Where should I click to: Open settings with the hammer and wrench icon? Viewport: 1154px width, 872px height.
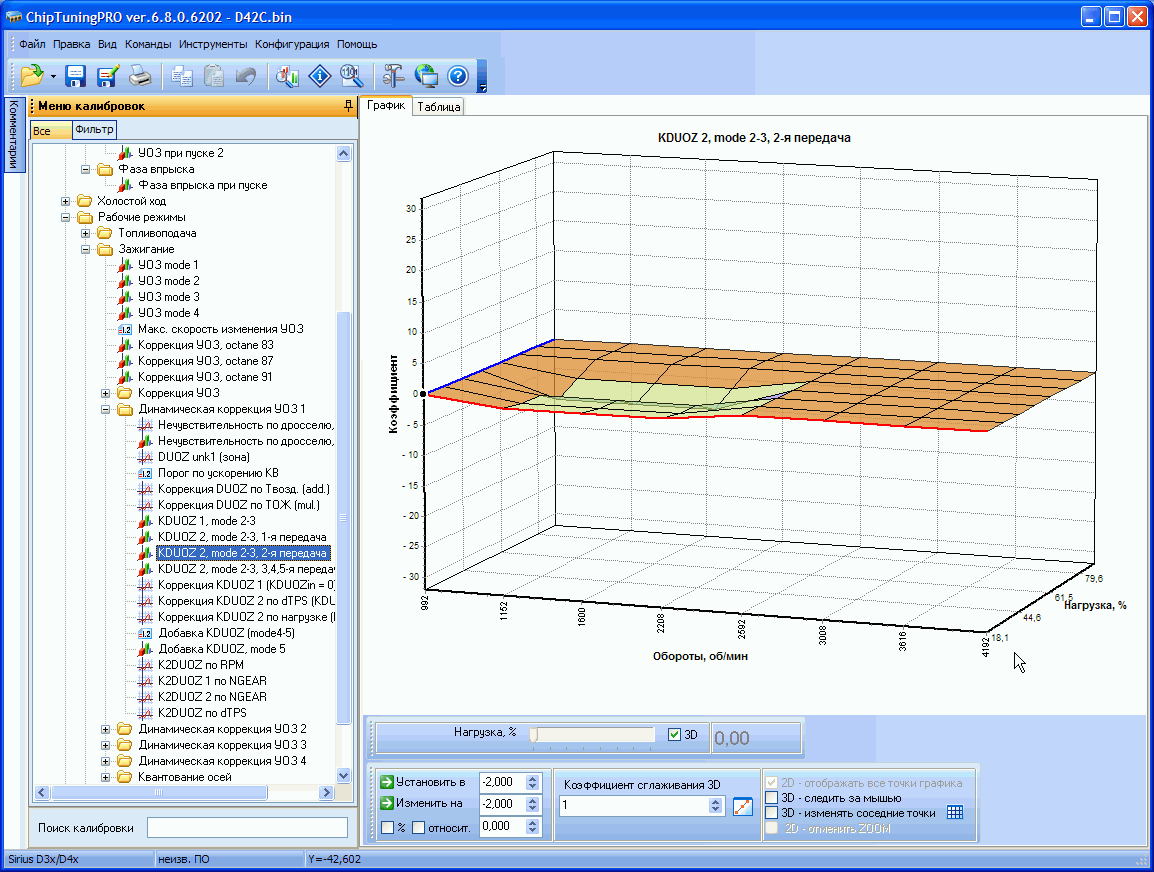click(x=393, y=76)
